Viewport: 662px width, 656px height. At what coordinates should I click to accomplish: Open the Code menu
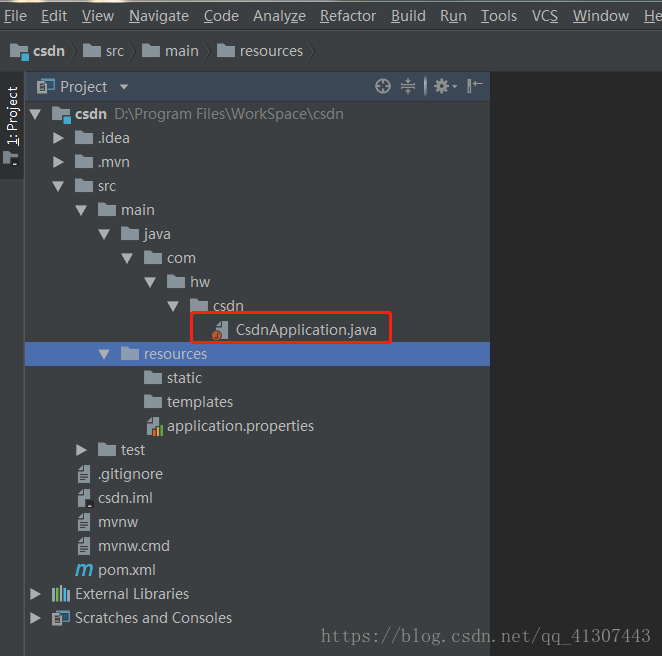(x=221, y=16)
